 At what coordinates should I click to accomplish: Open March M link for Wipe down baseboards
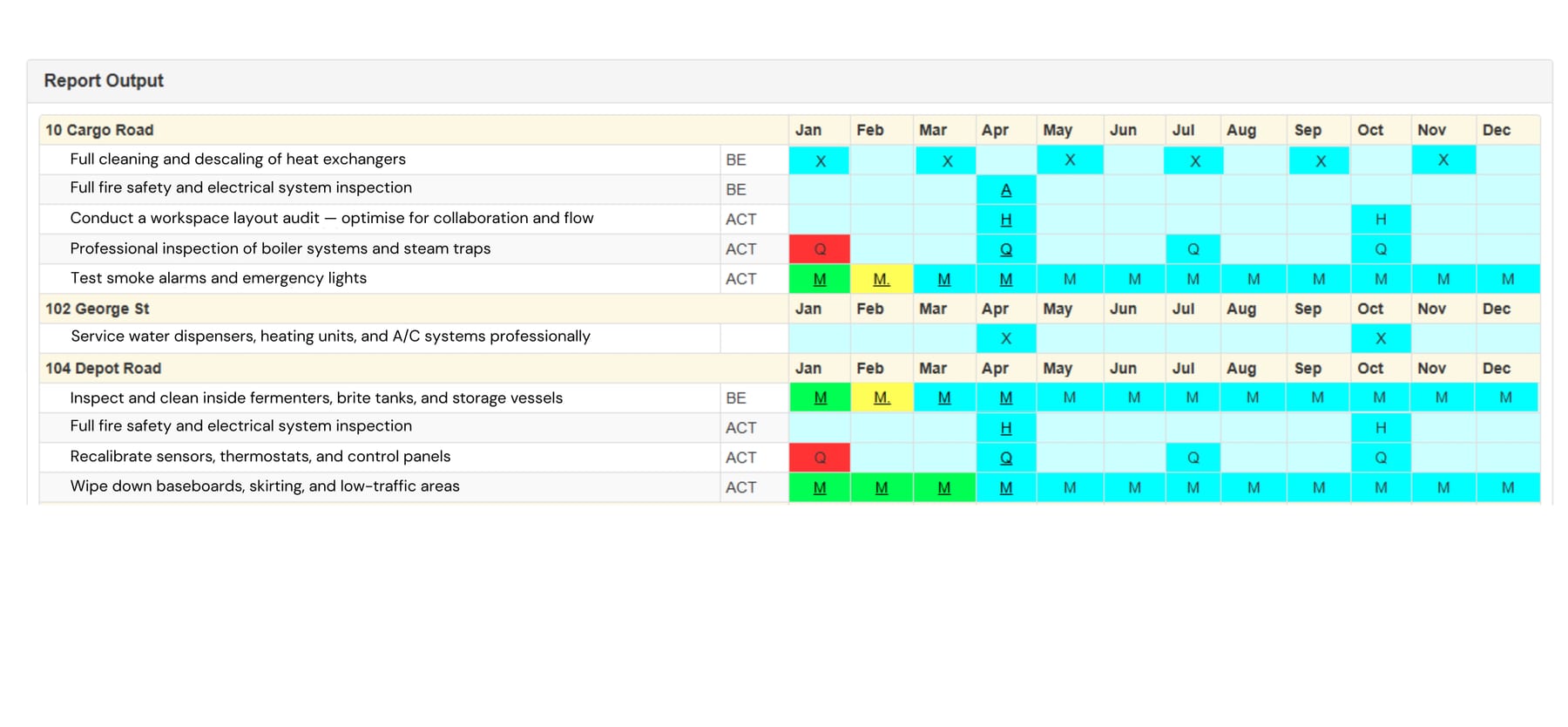click(944, 487)
